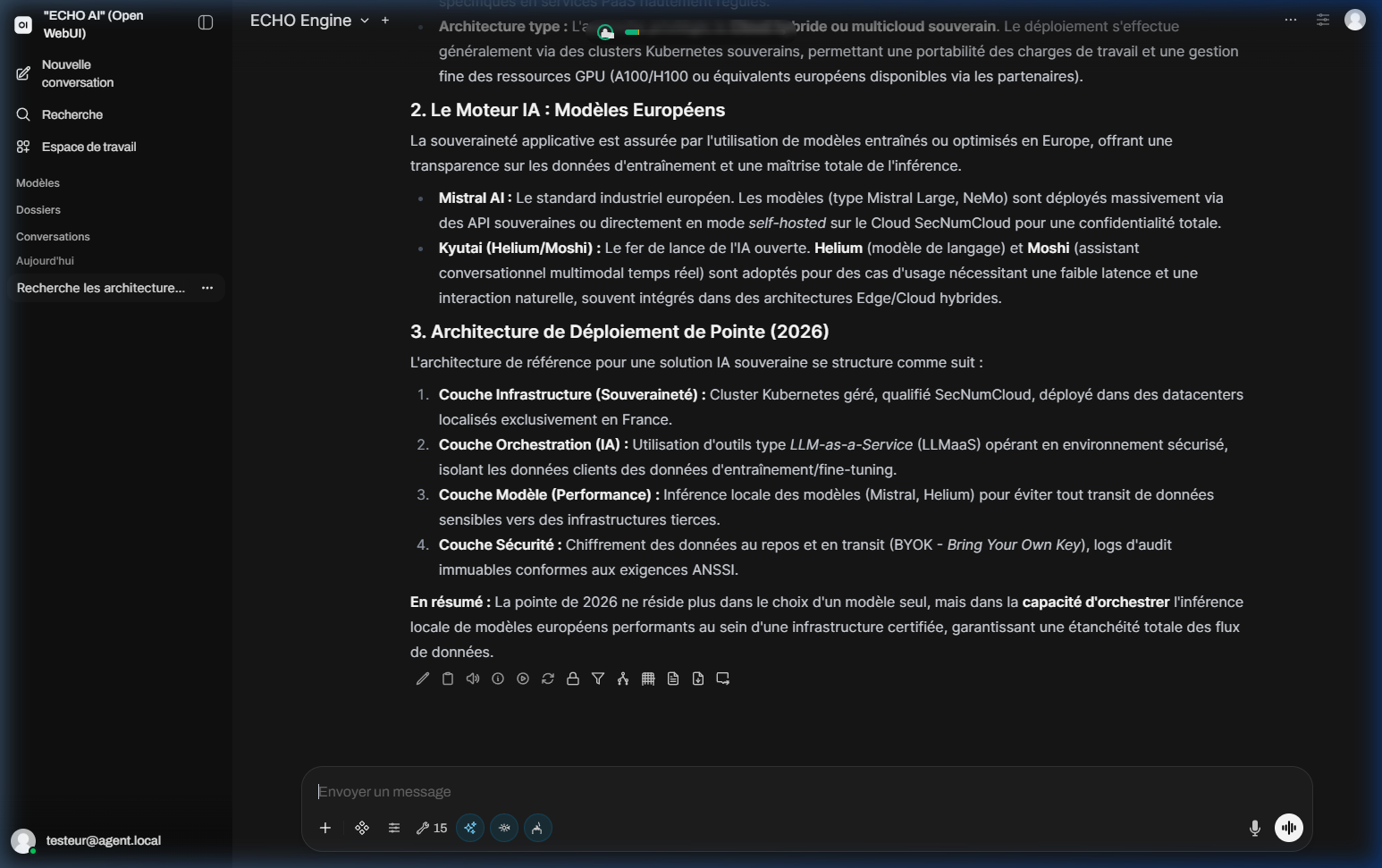1382x868 pixels.
Task: Copy the response using the clipboard icon
Action: [x=448, y=678]
